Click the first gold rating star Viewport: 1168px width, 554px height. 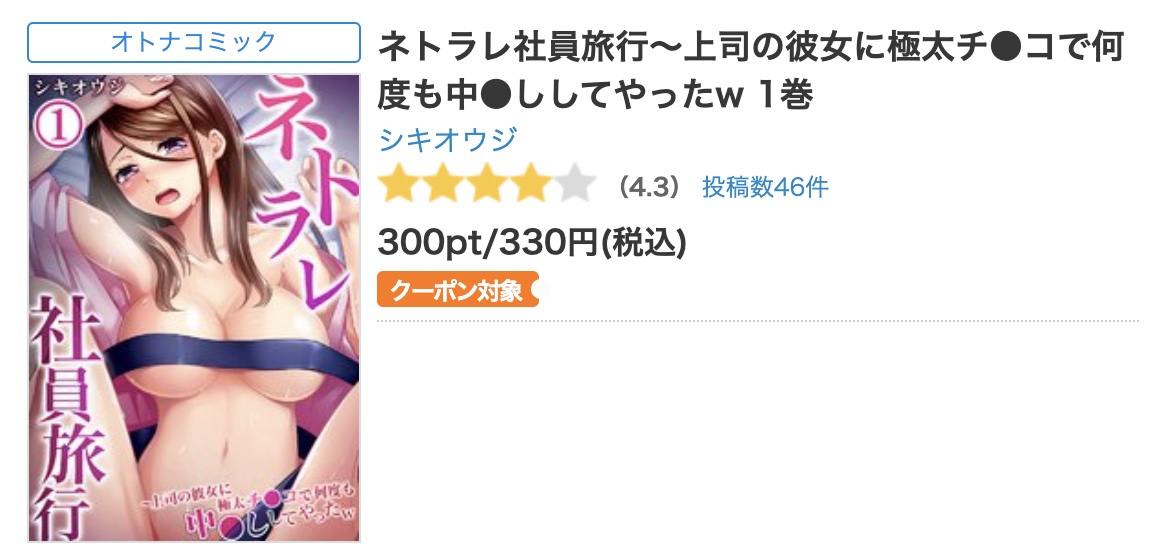(399, 185)
